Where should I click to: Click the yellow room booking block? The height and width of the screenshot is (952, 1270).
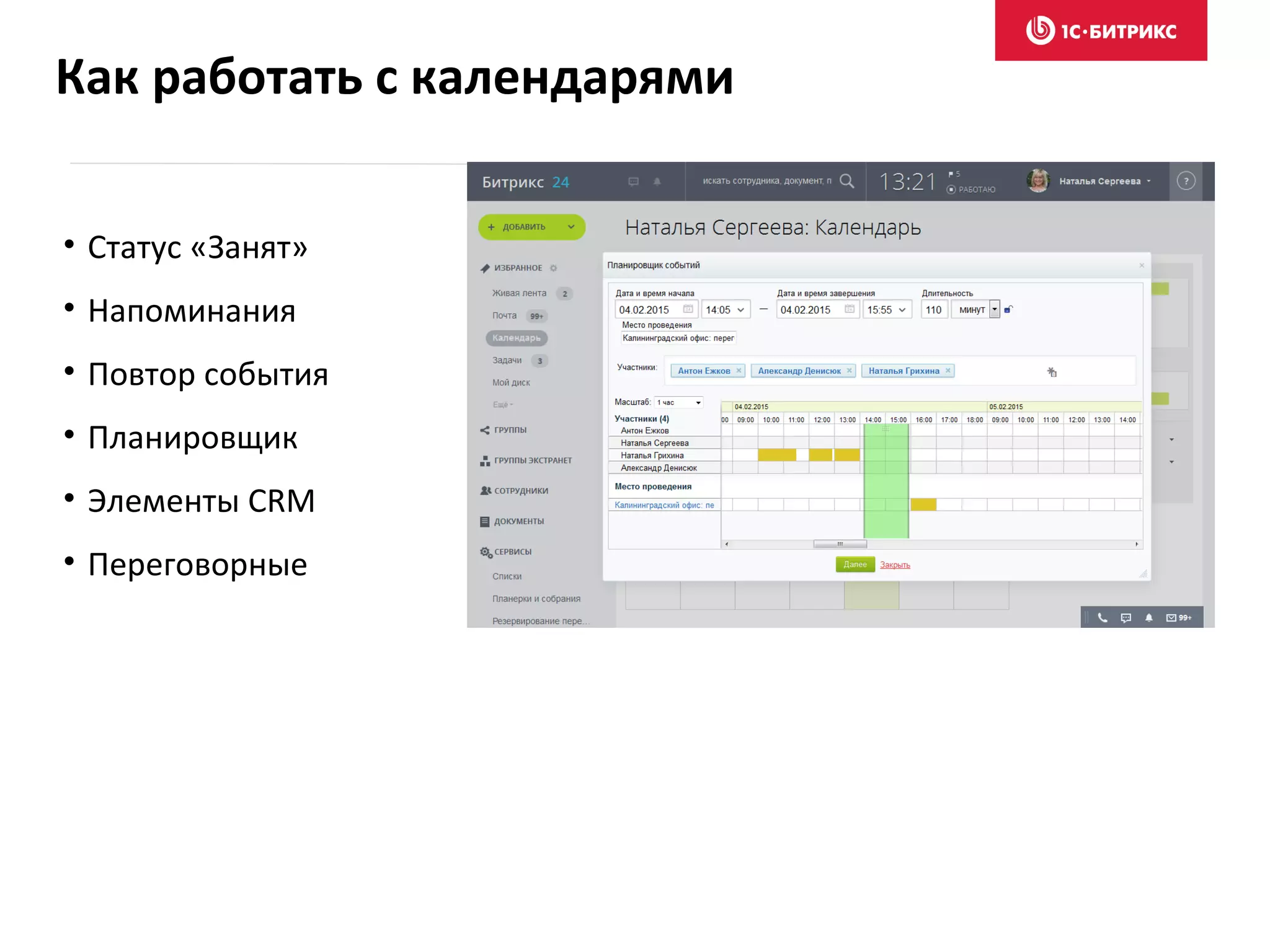(x=923, y=505)
